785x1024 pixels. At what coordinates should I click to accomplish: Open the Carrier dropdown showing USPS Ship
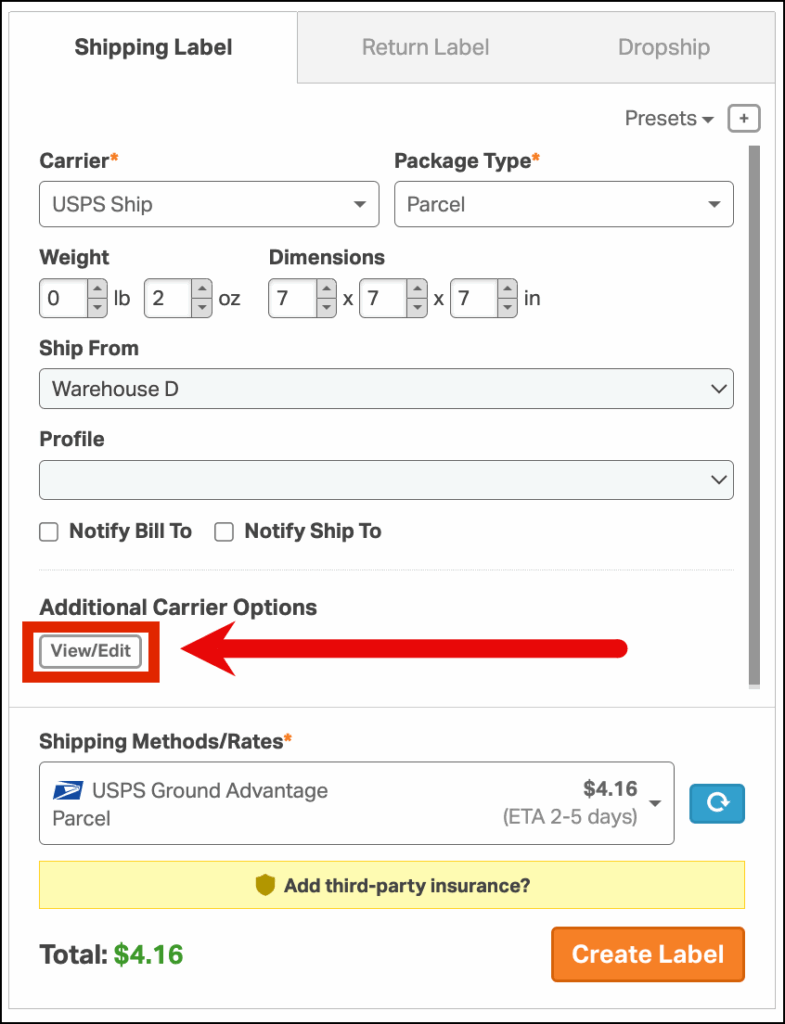tap(209, 204)
